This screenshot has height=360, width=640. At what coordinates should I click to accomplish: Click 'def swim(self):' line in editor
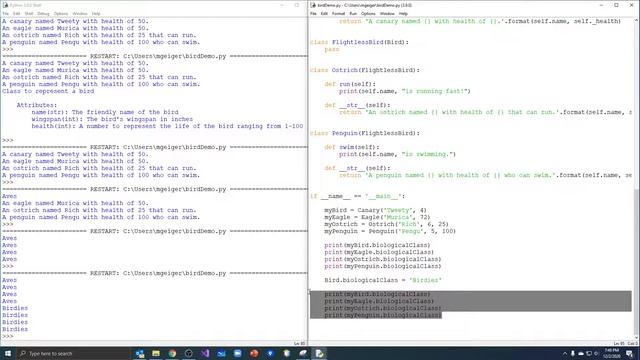pyautogui.click(x=352, y=147)
